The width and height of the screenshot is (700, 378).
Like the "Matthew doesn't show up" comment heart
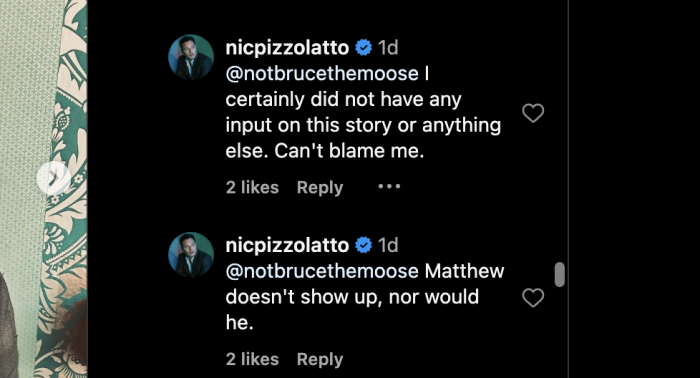pyautogui.click(x=533, y=298)
